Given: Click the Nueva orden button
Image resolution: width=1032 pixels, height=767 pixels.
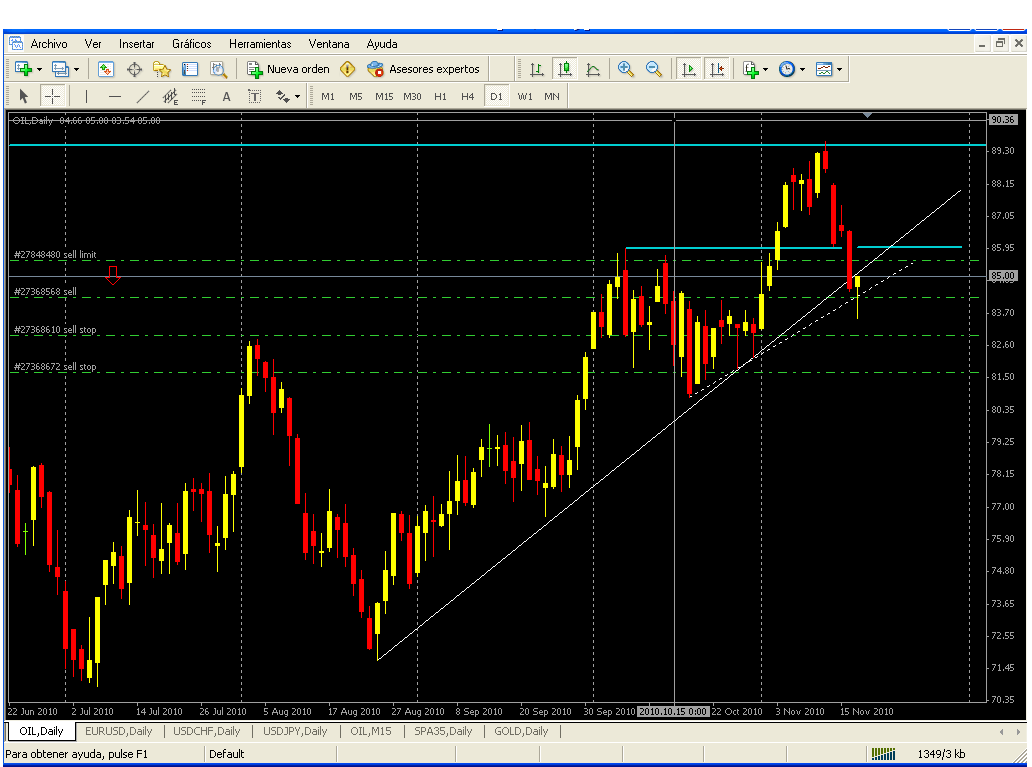Looking at the screenshot, I should coord(288,69).
